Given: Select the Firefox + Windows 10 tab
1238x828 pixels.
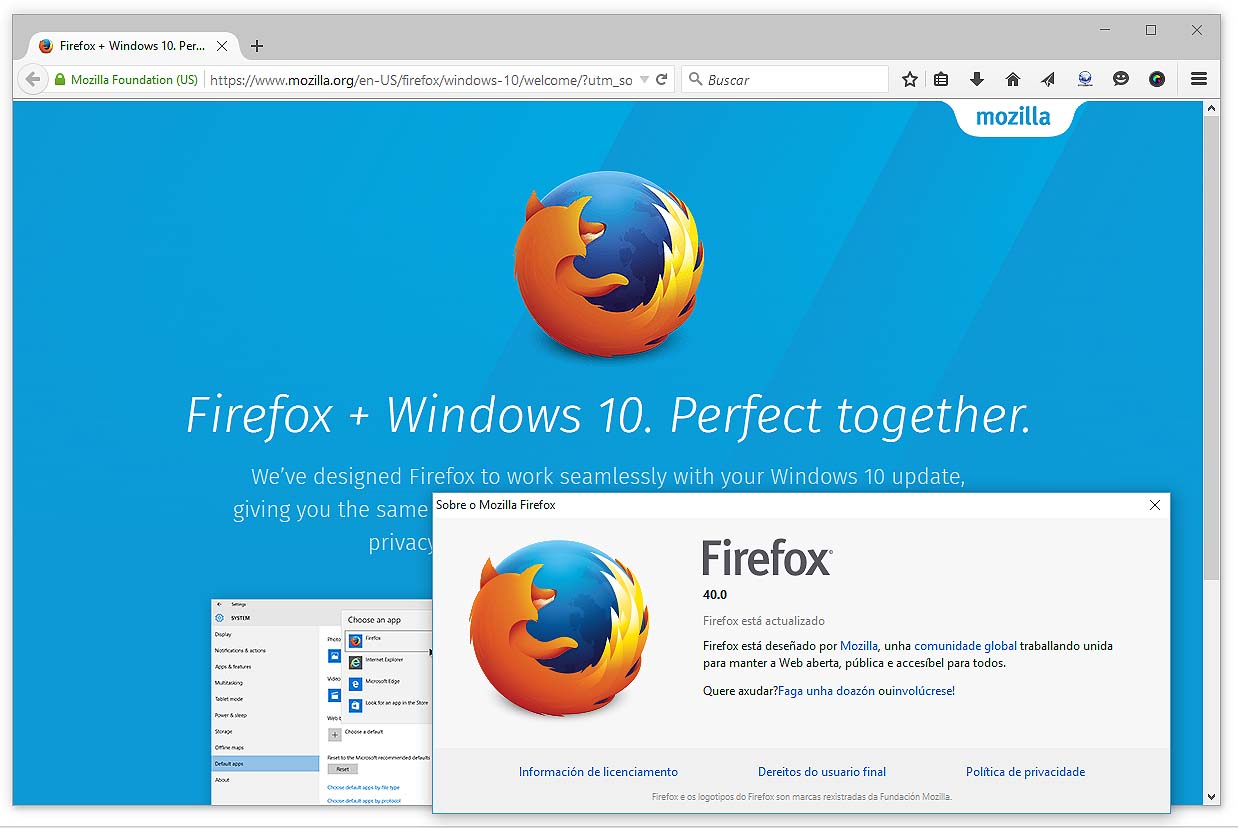Looking at the screenshot, I should coord(133,46).
